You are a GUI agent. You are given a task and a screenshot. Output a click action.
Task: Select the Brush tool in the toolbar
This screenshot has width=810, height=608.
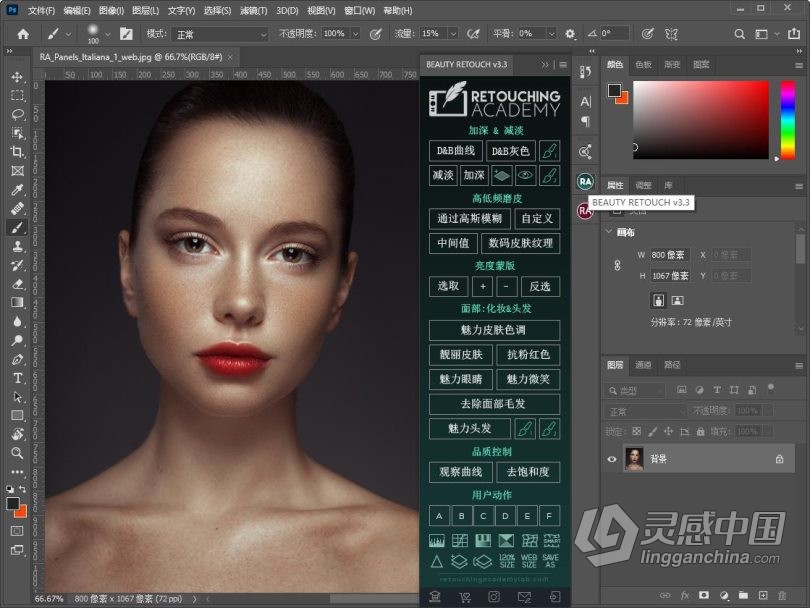17,227
